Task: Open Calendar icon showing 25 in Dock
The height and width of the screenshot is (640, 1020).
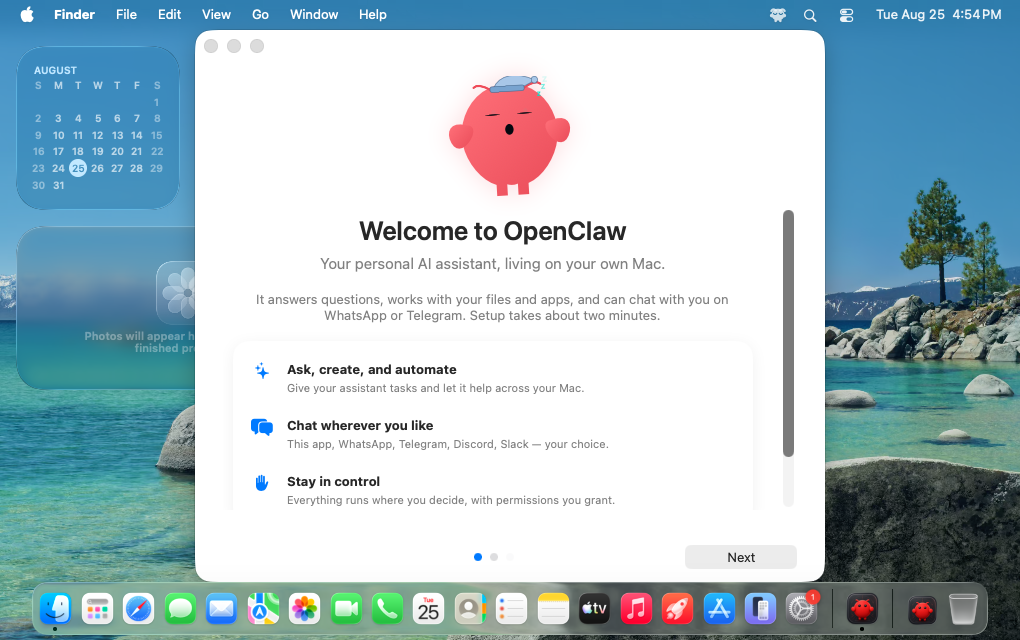Action: [429, 609]
